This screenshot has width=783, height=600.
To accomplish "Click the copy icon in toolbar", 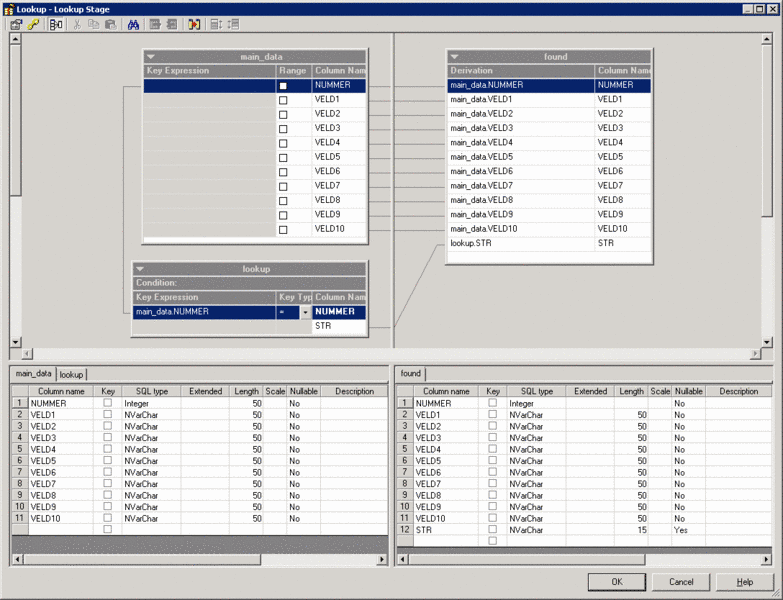I will click(x=93, y=24).
